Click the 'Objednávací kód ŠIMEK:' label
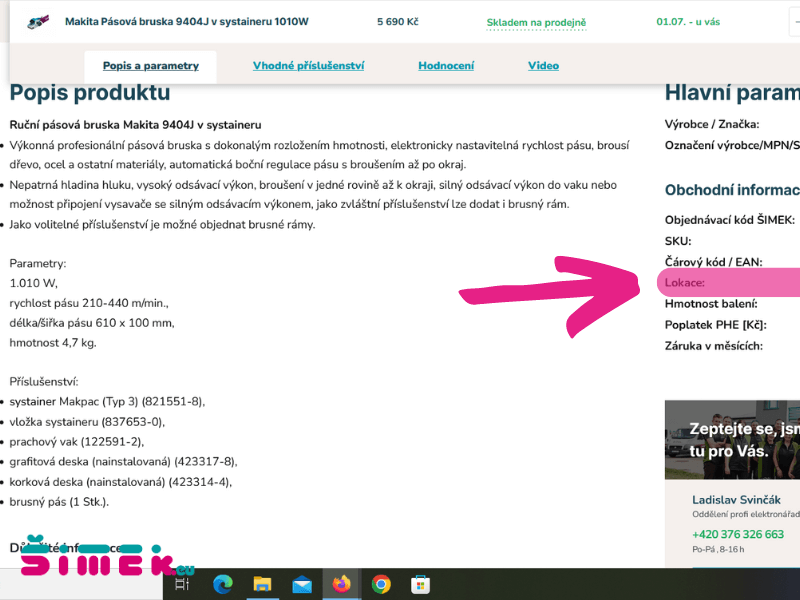Screen dimensions: 800x600 730,220
